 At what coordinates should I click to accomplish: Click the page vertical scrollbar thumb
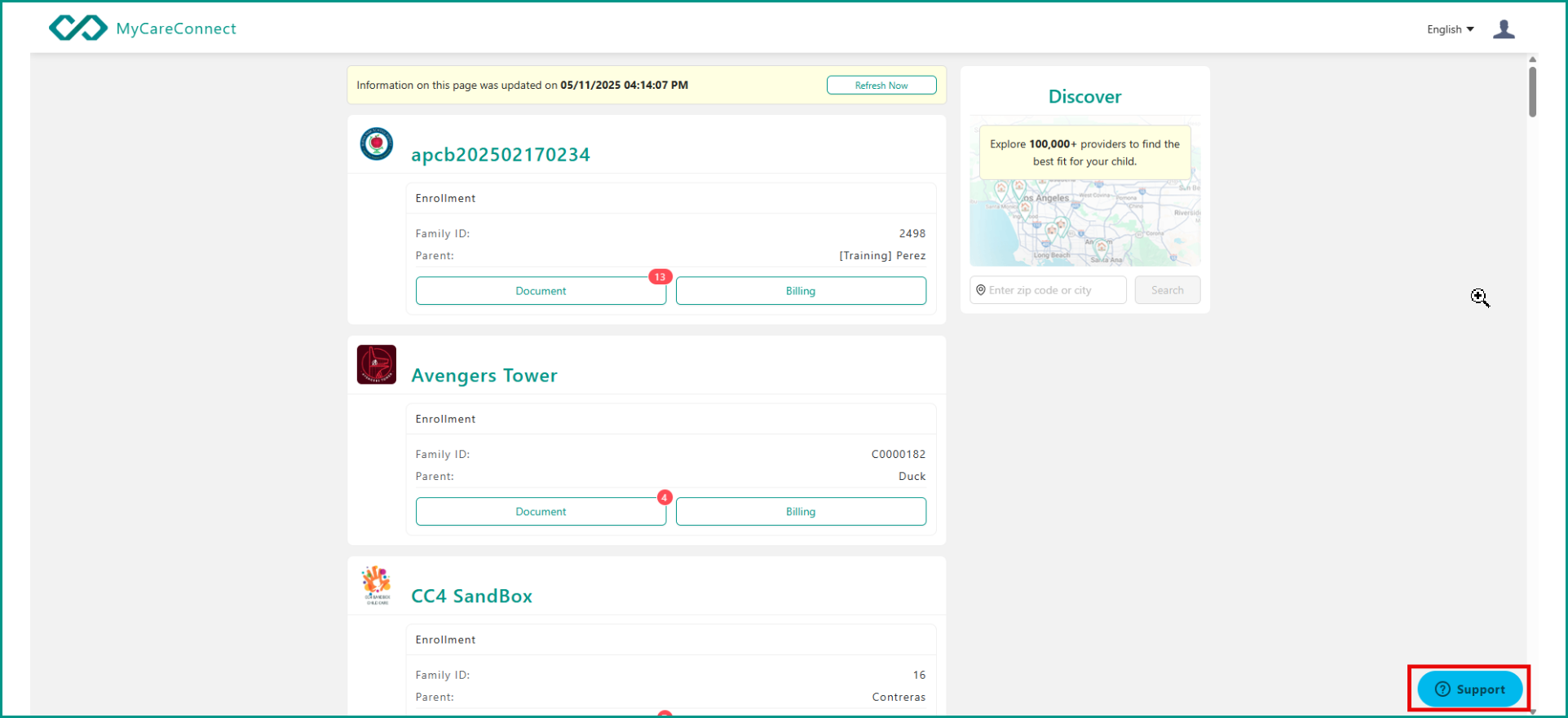click(x=1532, y=91)
